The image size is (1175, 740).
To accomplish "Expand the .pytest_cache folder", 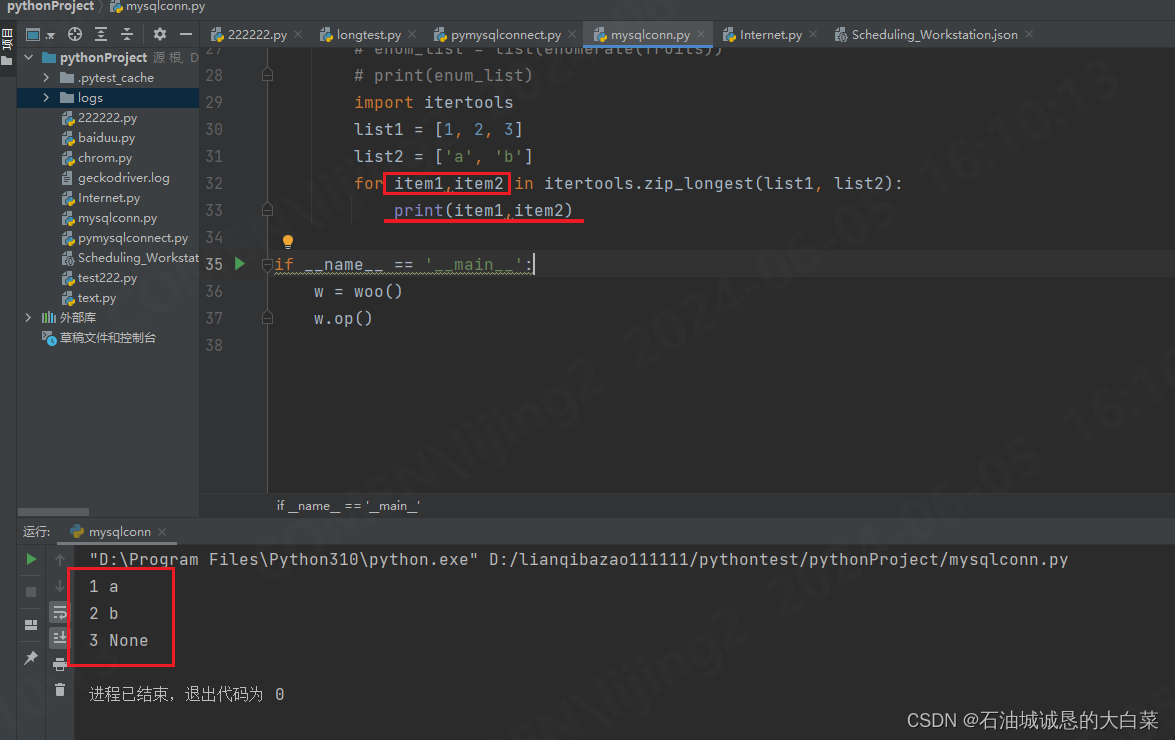I will pyautogui.click(x=46, y=78).
